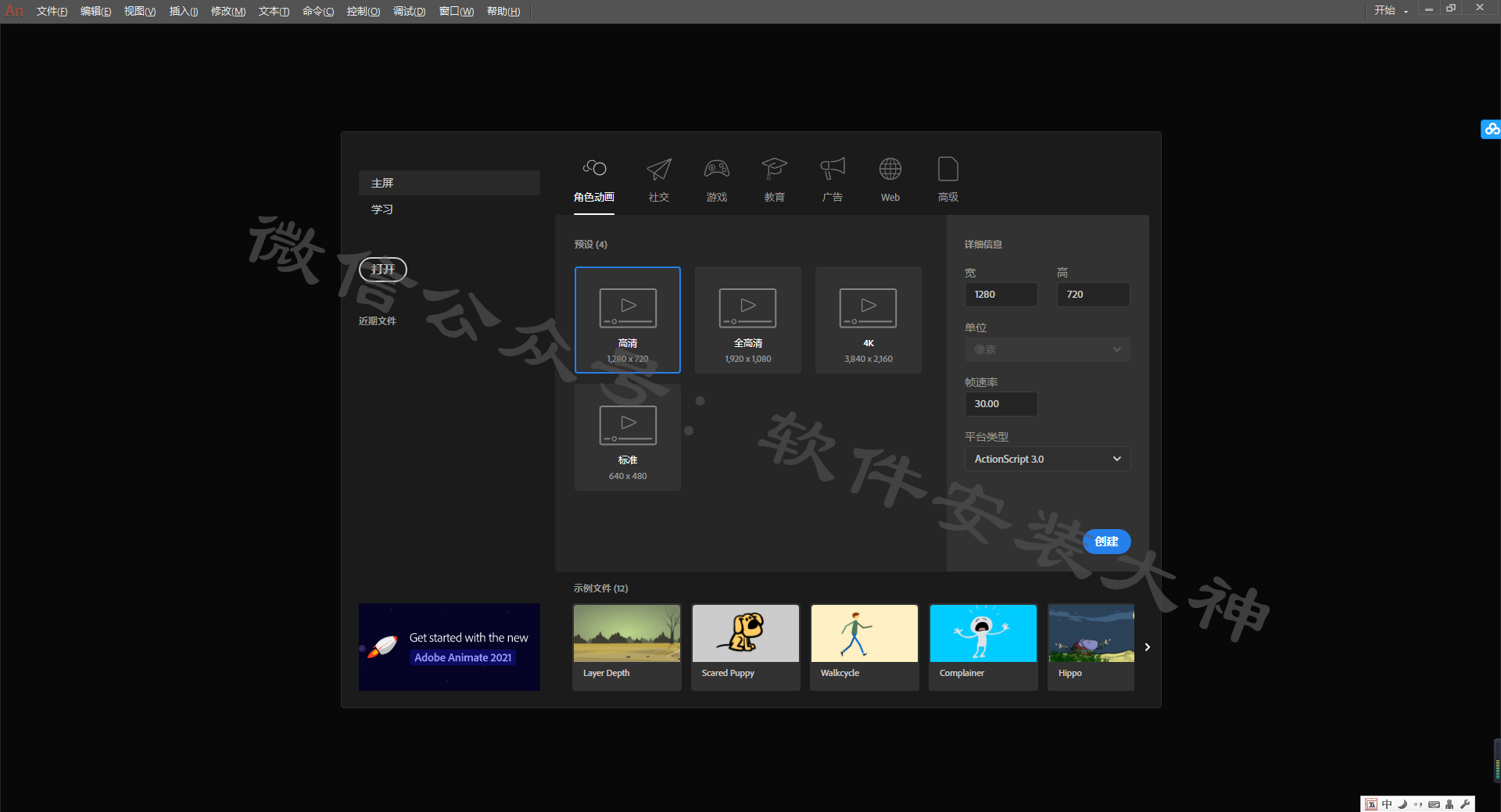Choose the 标准 640 x 480 preset
This screenshot has height=812, width=1501.
[628, 437]
